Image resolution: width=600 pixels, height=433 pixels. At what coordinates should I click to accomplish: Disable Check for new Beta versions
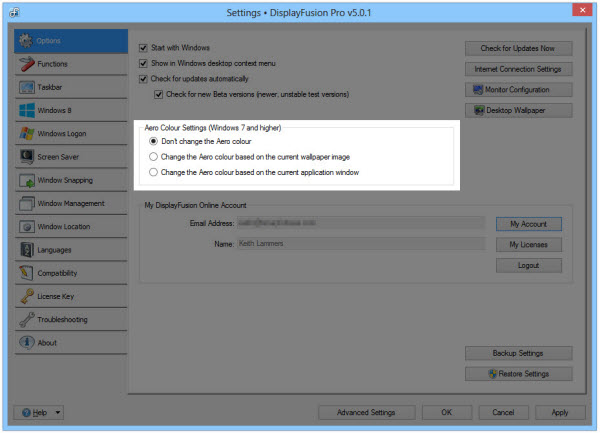tap(158, 94)
